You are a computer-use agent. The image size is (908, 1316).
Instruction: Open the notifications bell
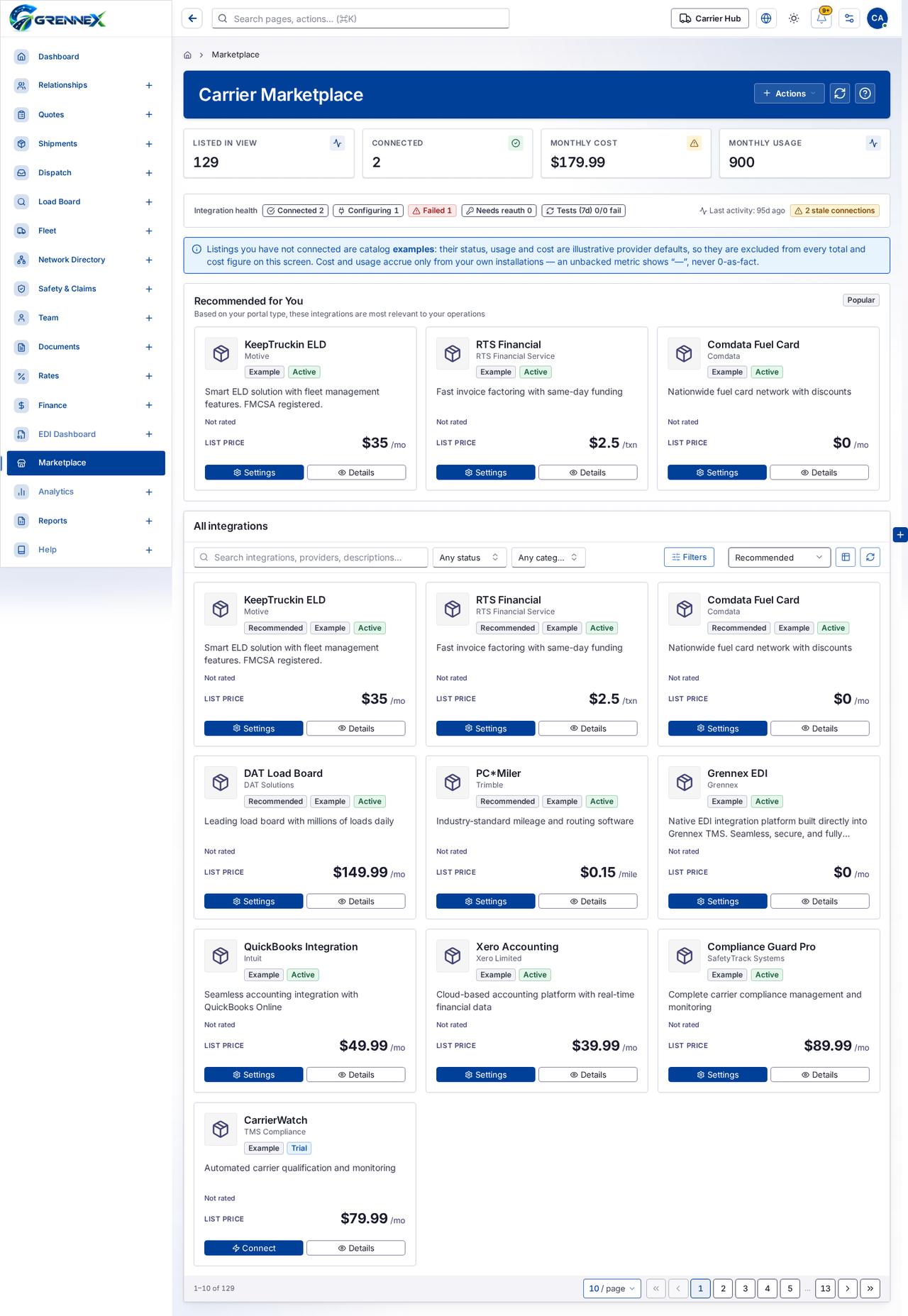tap(821, 18)
